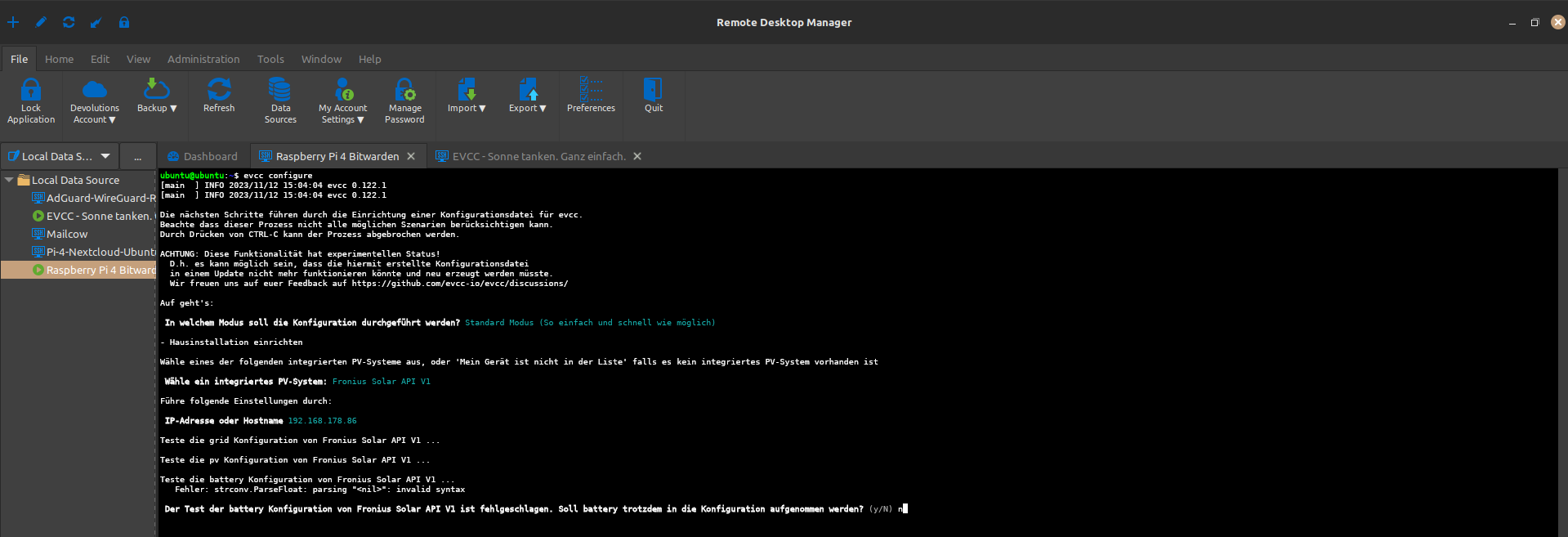Select Mailcow entry in the tree
Screen dimensions: 1568x537
(x=66, y=234)
